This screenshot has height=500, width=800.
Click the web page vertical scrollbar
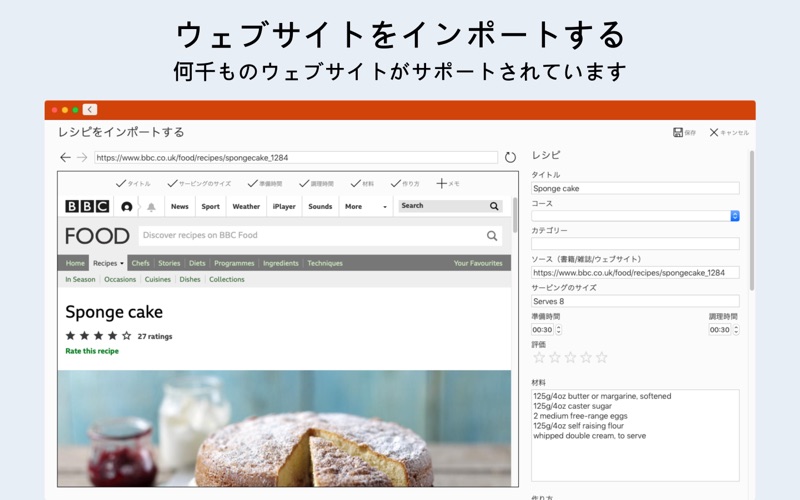point(514,214)
